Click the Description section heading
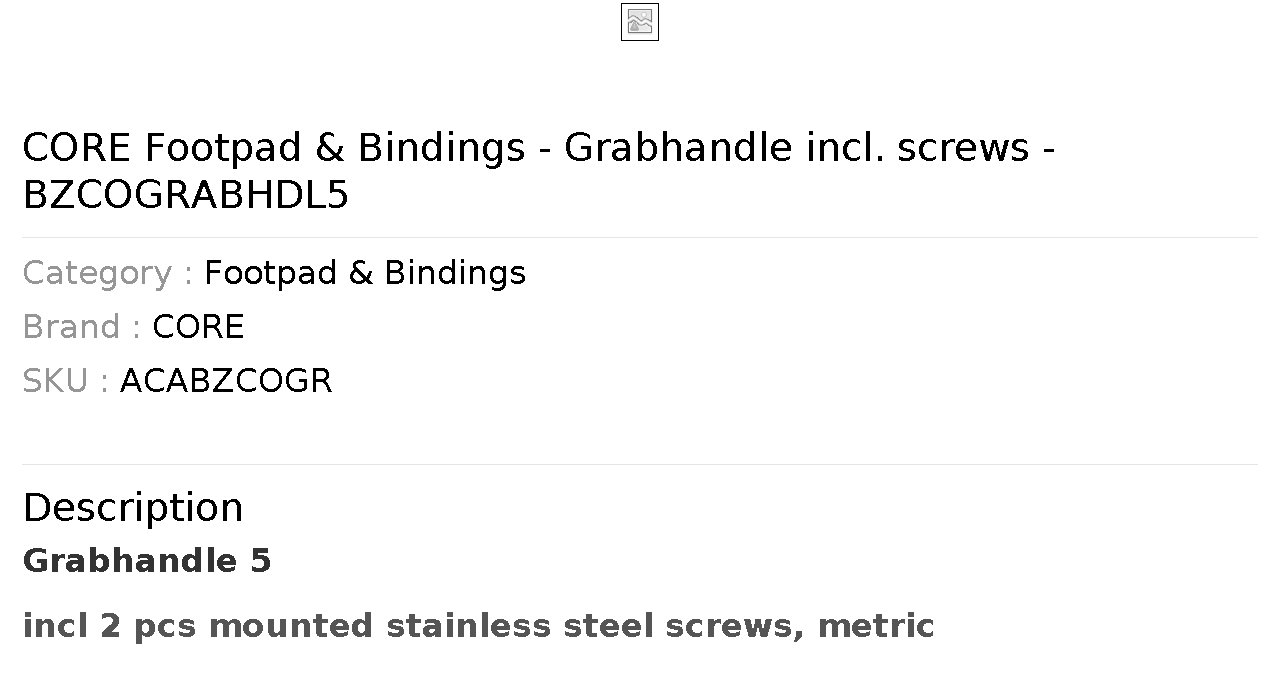This screenshot has height=683, width=1280. [133, 508]
